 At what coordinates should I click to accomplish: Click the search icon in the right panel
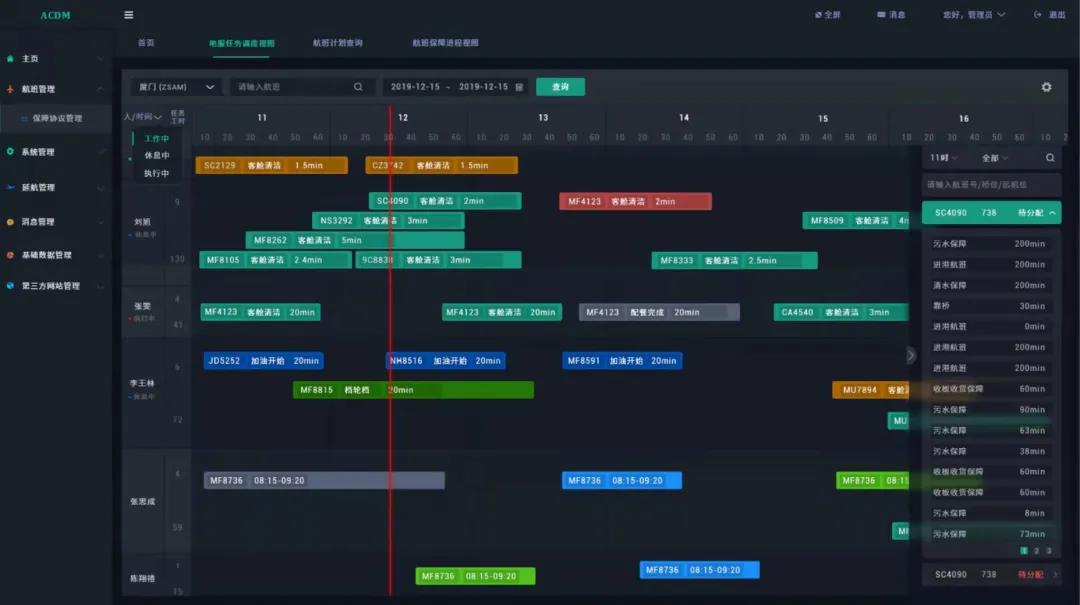coord(1050,158)
